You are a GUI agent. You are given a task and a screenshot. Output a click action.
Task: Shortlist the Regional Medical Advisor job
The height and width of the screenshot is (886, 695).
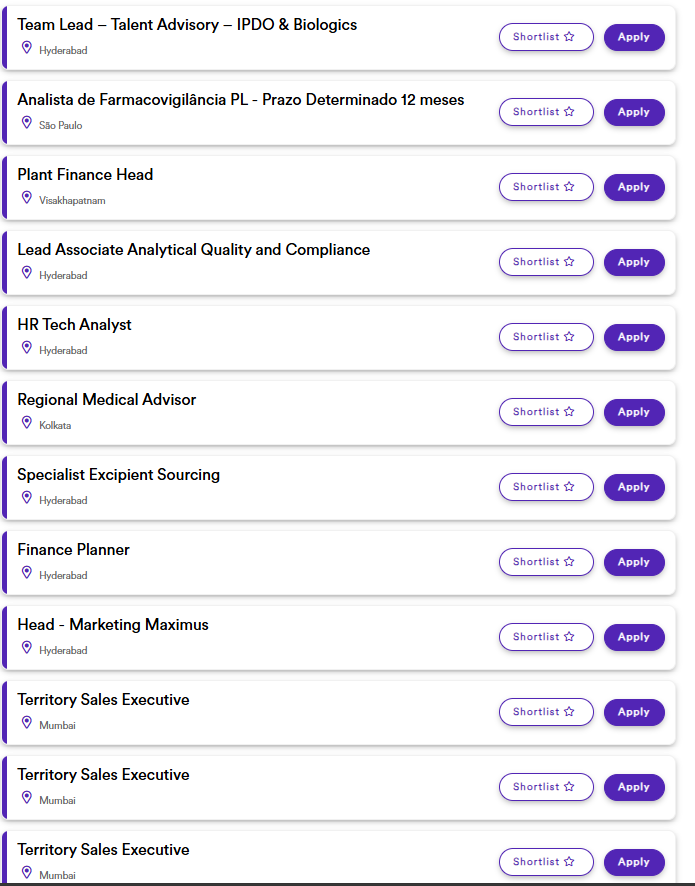(546, 412)
